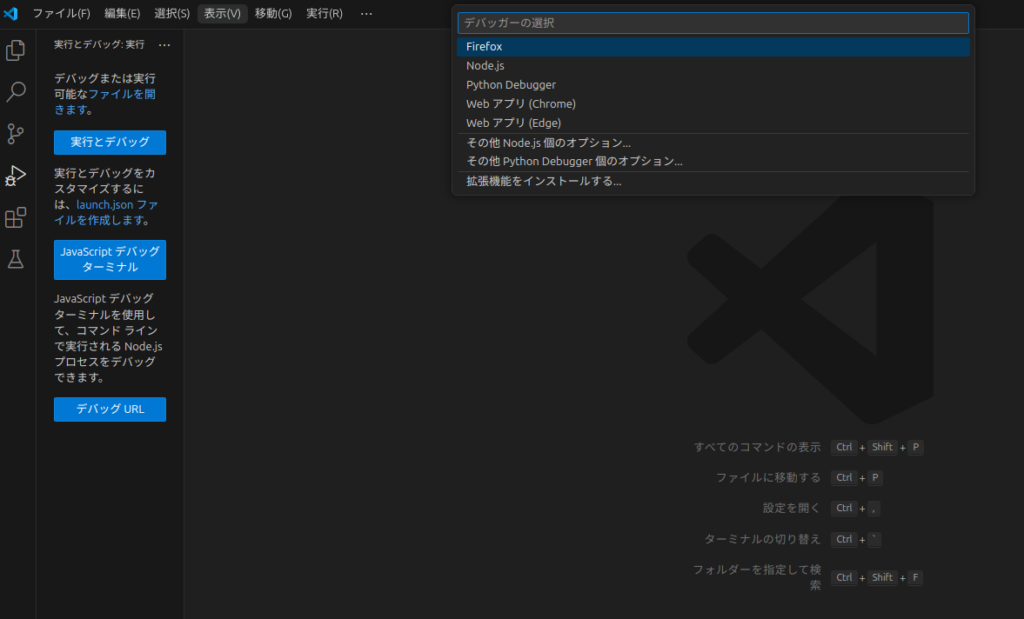The height and width of the screenshot is (619, 1024).
Task: Open the Search view icon
Action: click(x=16, y=92)
